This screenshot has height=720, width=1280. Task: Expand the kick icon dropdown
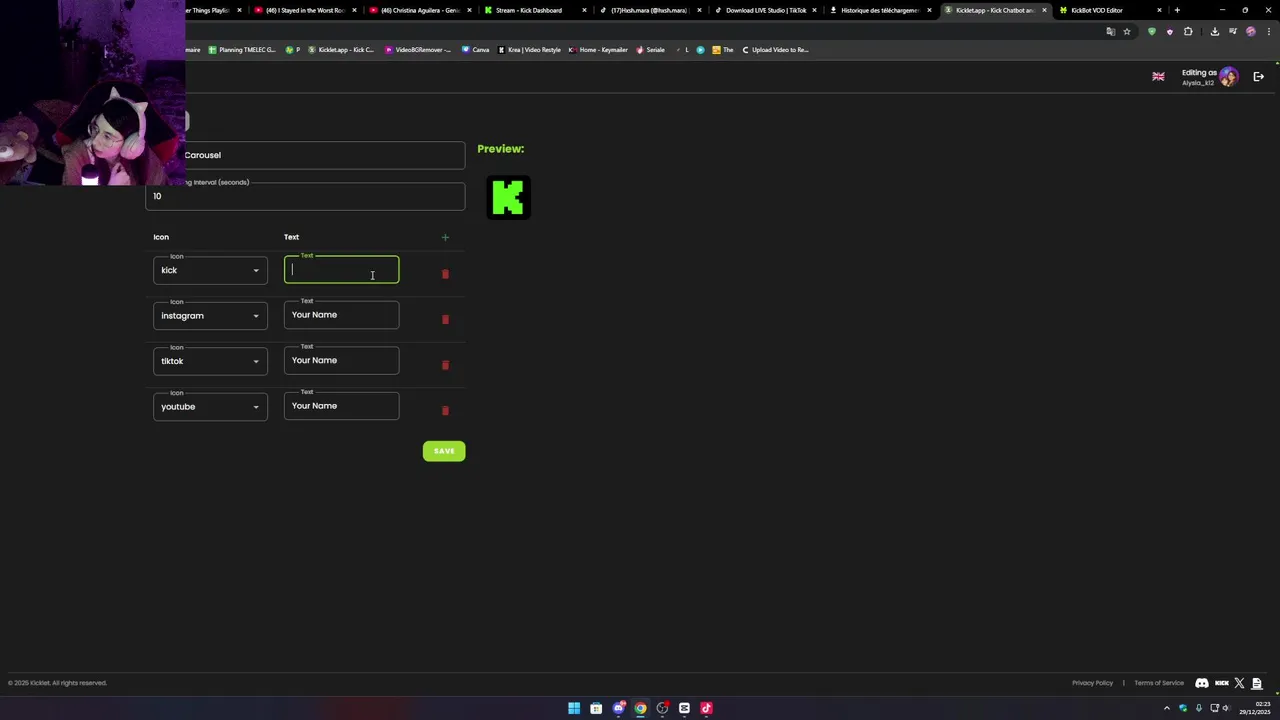(x=210, y=270)
